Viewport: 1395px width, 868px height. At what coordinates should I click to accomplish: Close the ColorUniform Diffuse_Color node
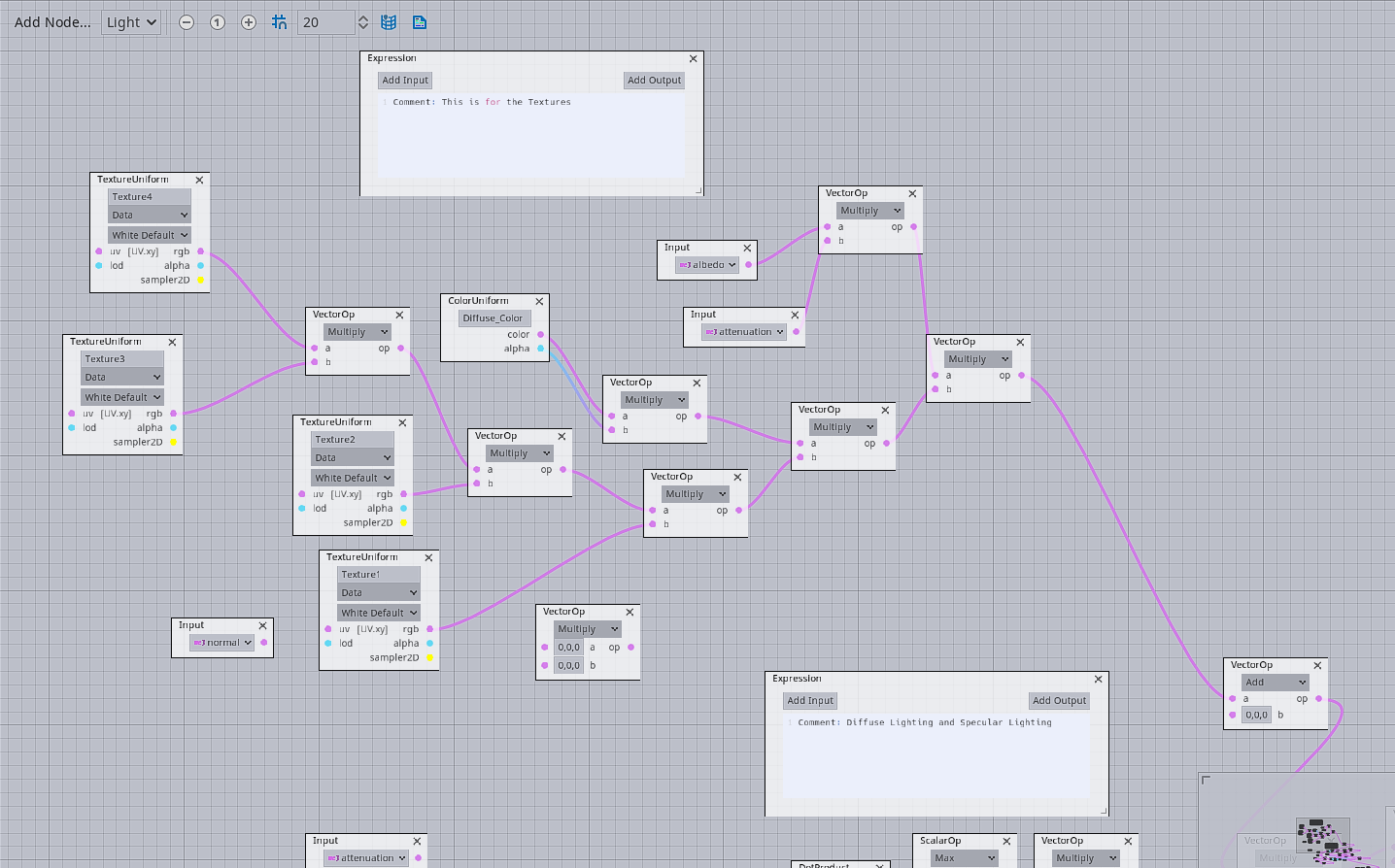539,301
